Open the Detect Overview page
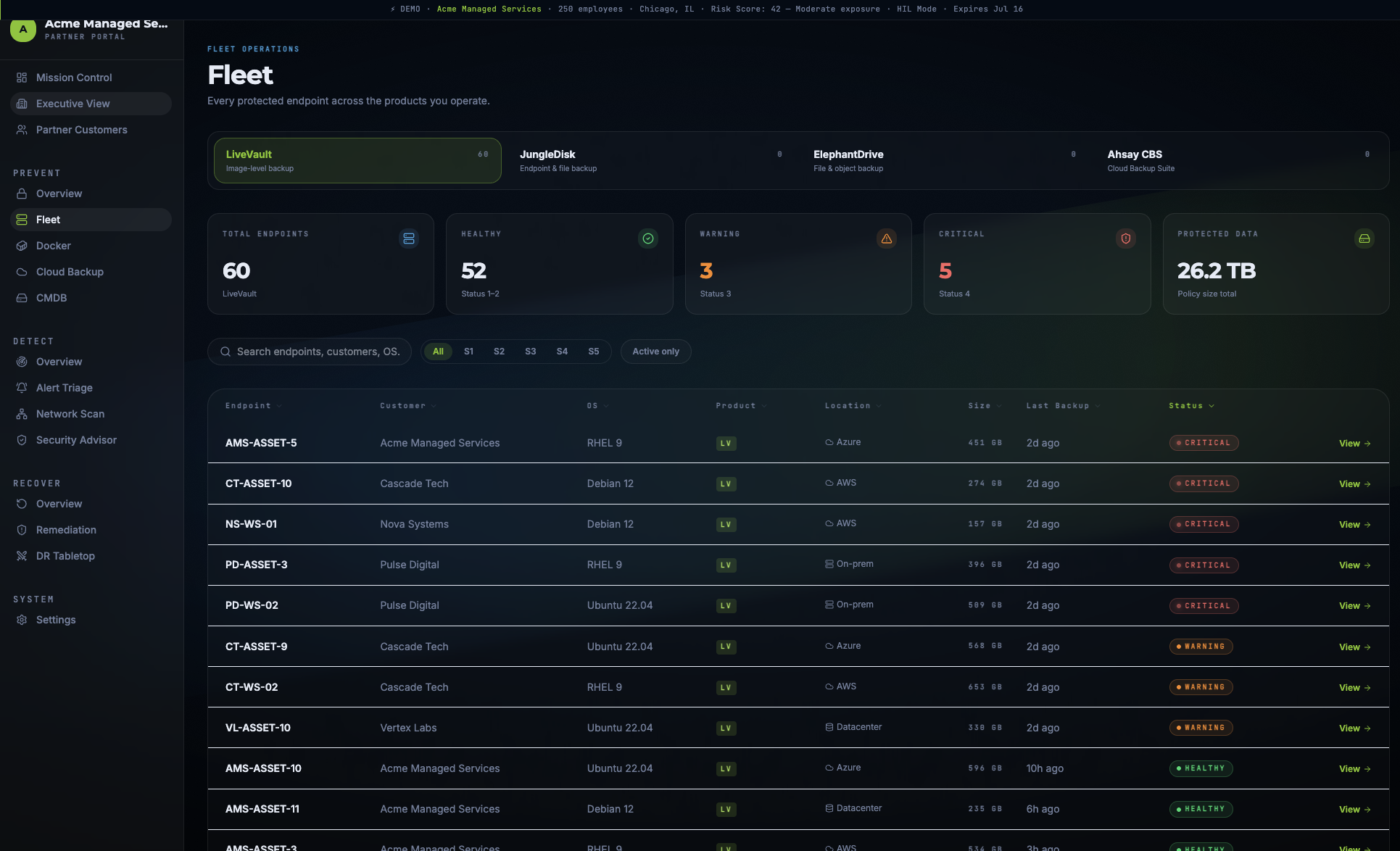Image resolution: width=1400 pixels, height=851 pixels. 91,362
